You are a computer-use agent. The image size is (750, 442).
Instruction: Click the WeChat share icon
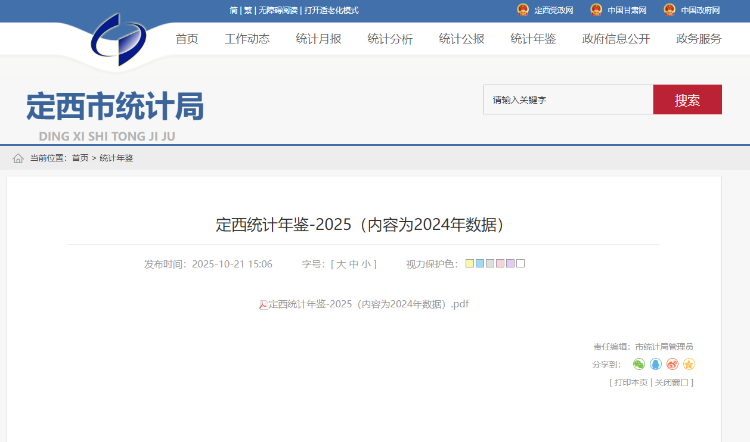click(639, 364)
